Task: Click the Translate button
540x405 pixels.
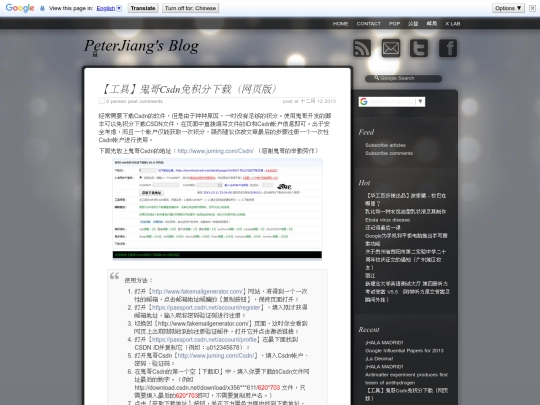Action: coord(143,8)
